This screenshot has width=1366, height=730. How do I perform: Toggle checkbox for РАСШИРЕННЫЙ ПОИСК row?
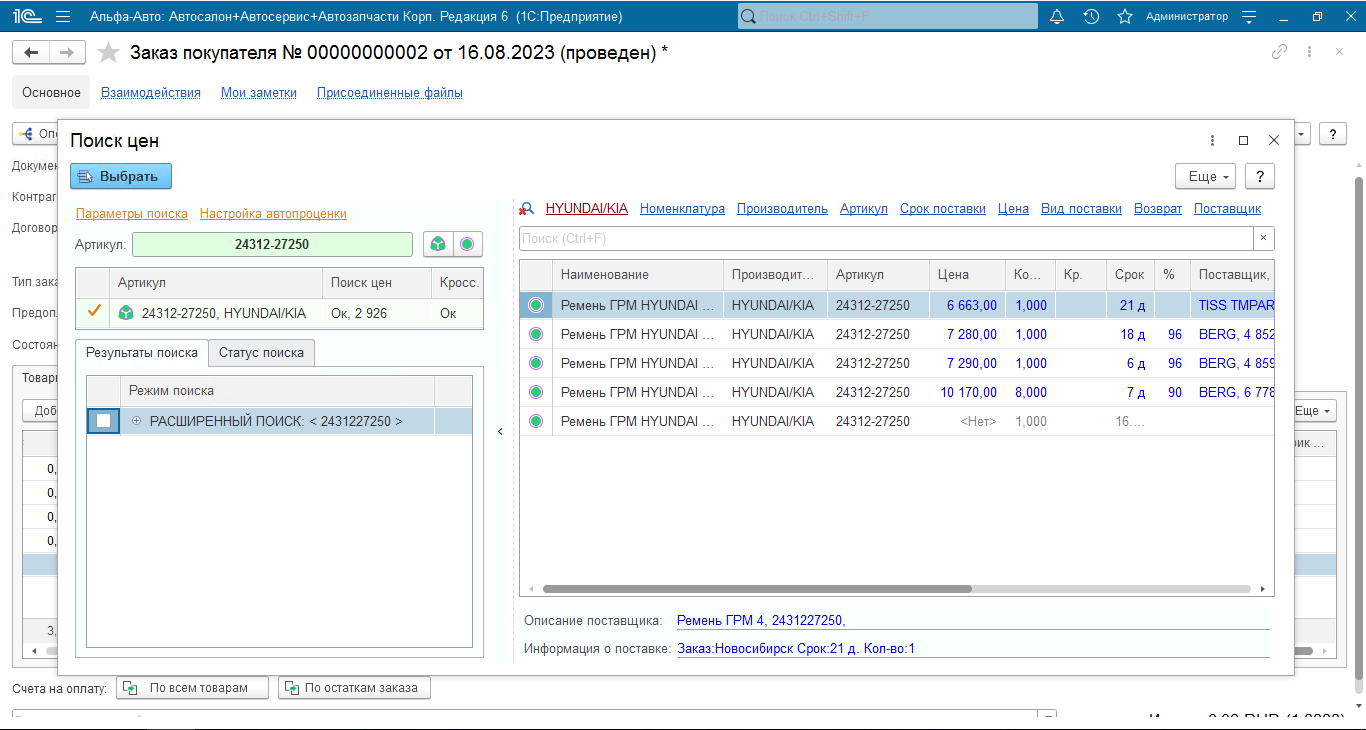(103, 421)
